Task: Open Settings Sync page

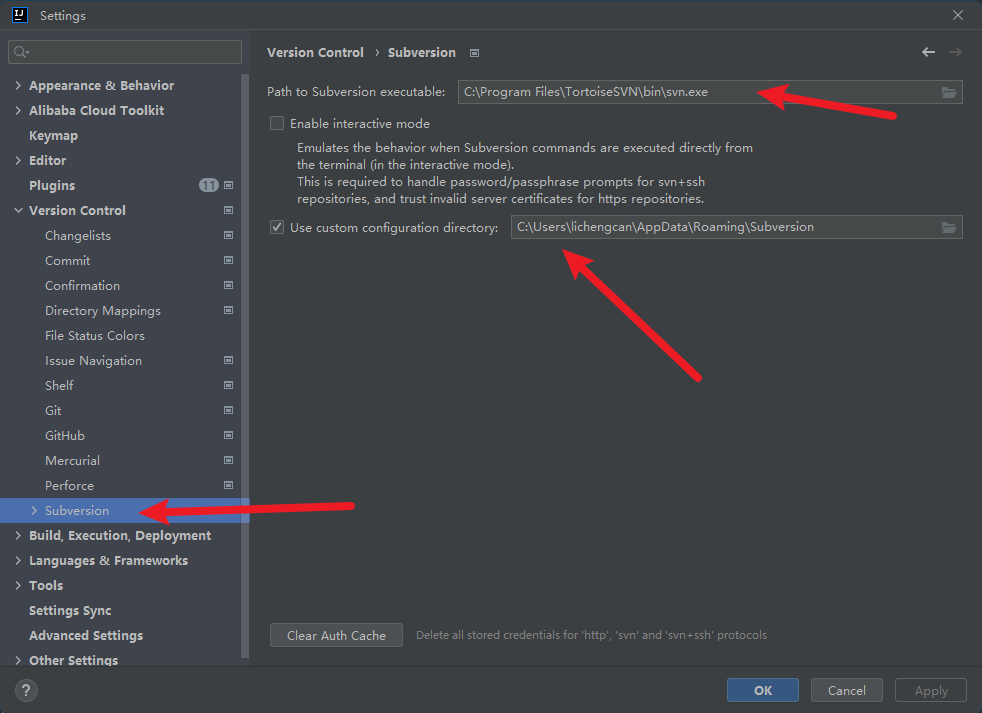Action: 70,611
